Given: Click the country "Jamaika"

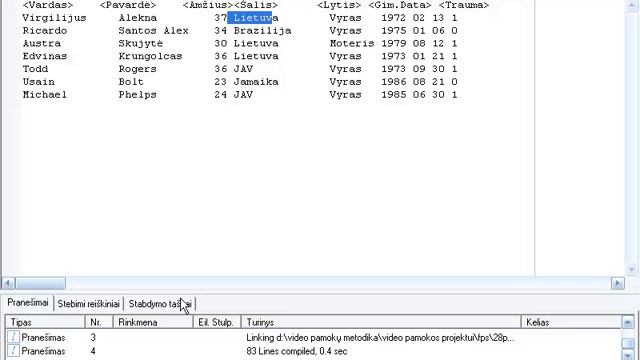Looking at the screenshot, I should [x=256, y=82].
